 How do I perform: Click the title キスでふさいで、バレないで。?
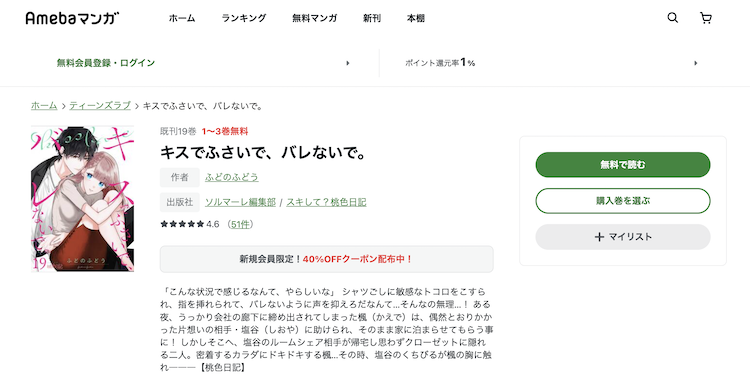pos(263,153)
